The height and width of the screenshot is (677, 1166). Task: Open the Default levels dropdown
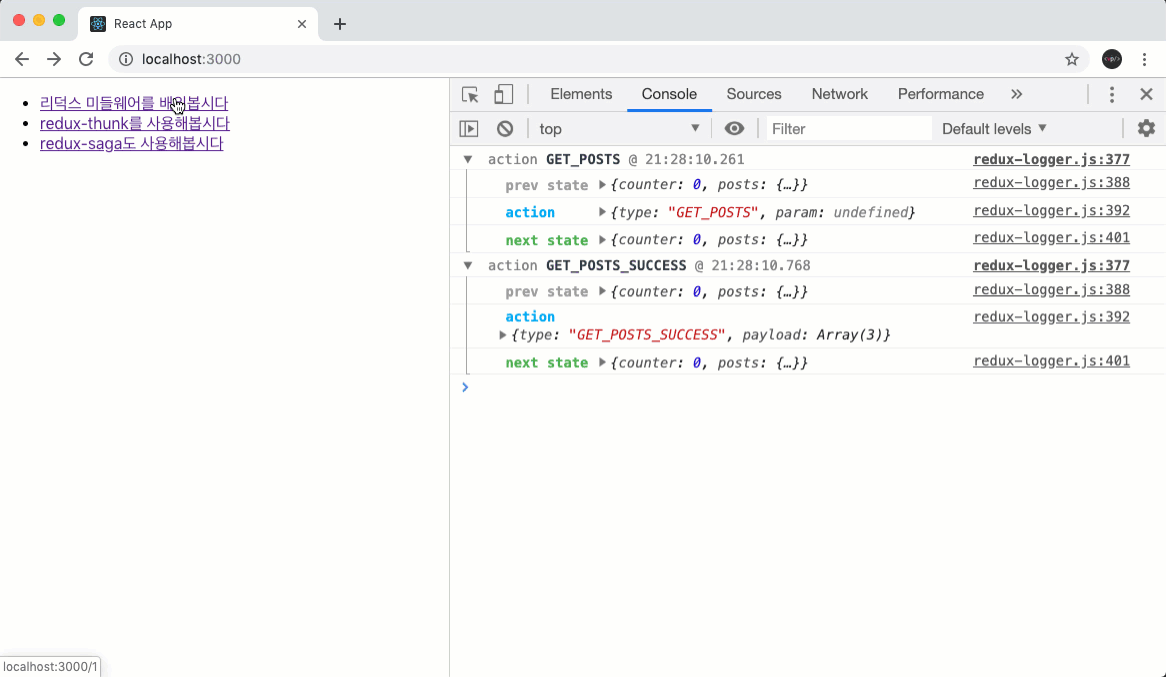[994, 129]
